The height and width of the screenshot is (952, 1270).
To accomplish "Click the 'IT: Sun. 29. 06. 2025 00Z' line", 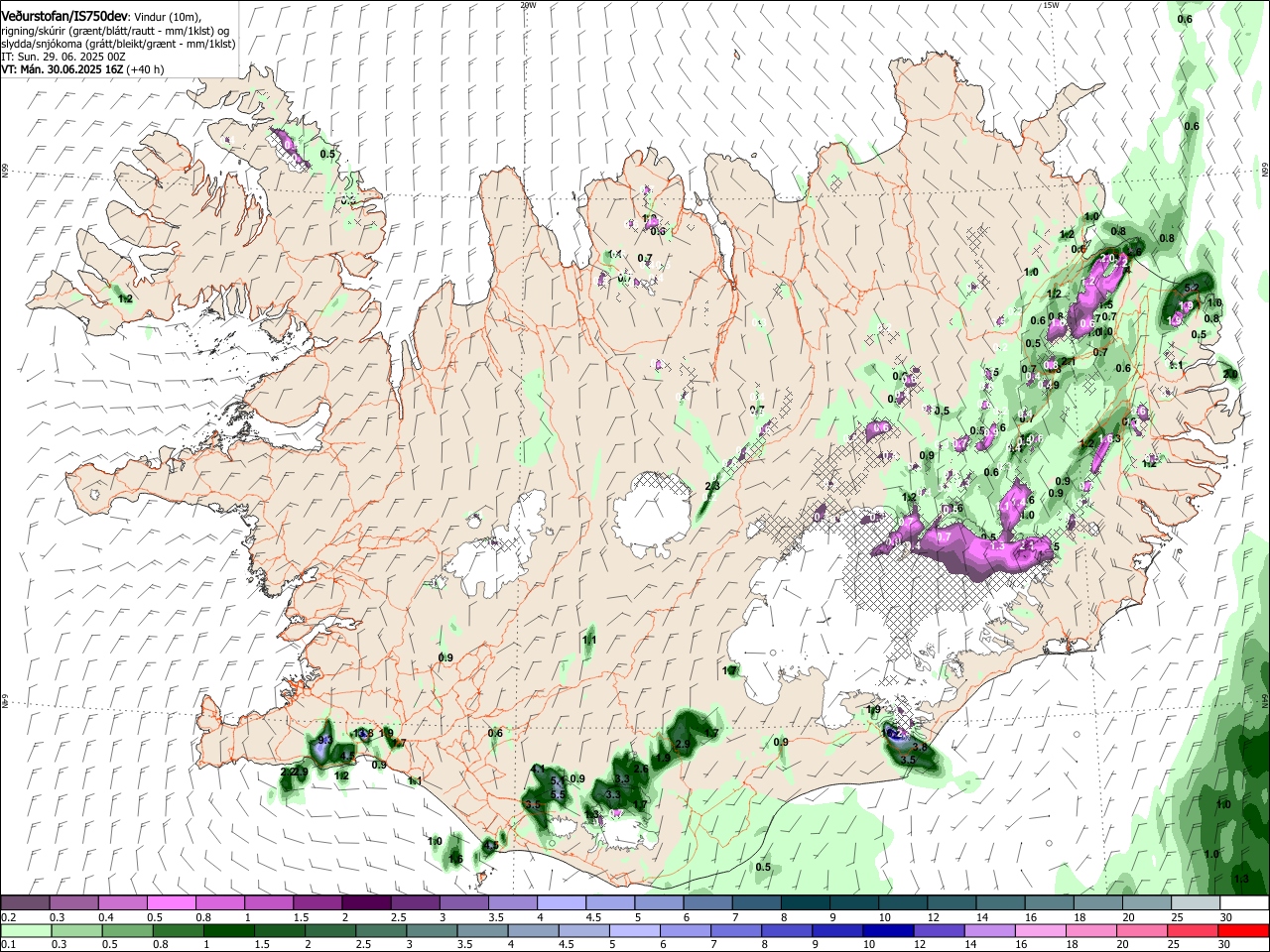I will 63,57.
